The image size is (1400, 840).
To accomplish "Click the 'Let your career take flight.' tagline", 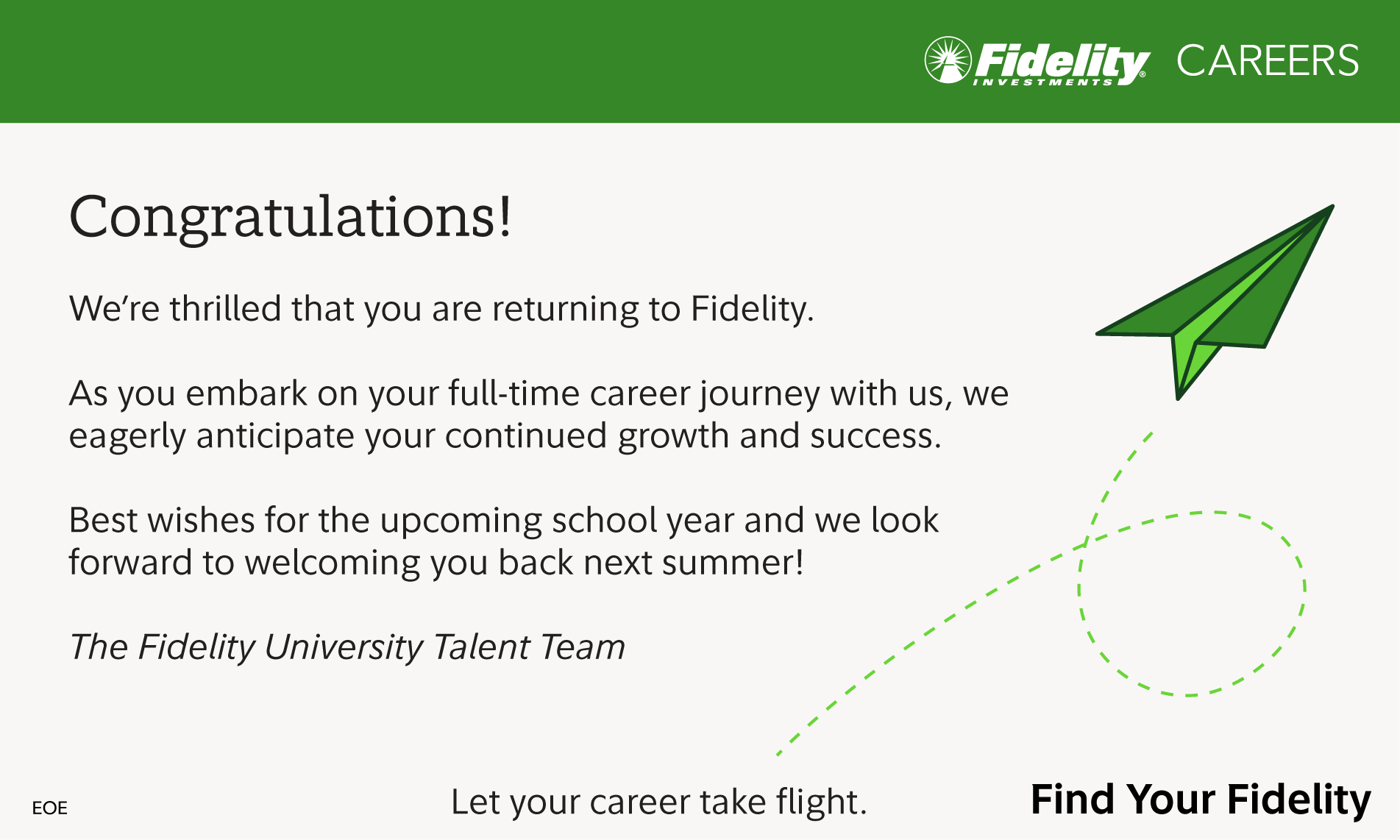I will (x=658, y=802).
